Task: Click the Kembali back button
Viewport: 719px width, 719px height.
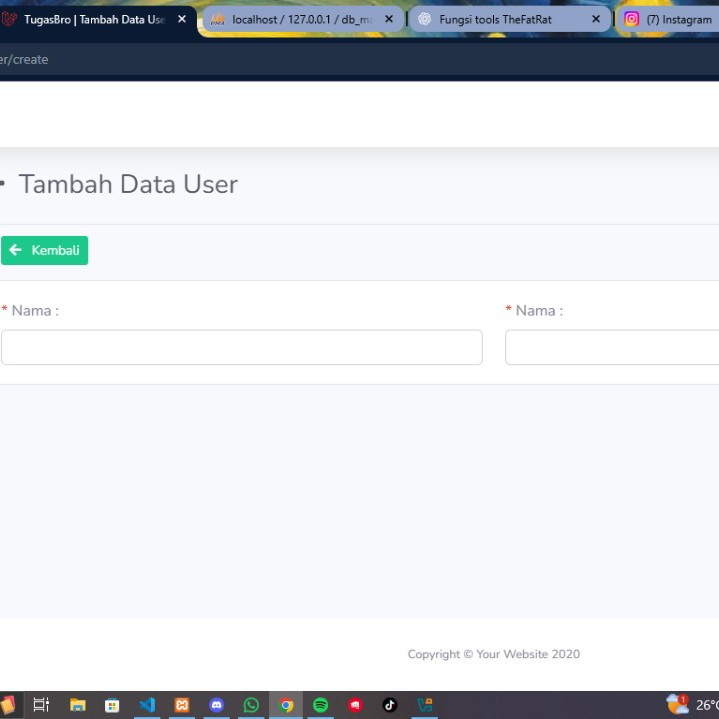Action: coord(45,250)
